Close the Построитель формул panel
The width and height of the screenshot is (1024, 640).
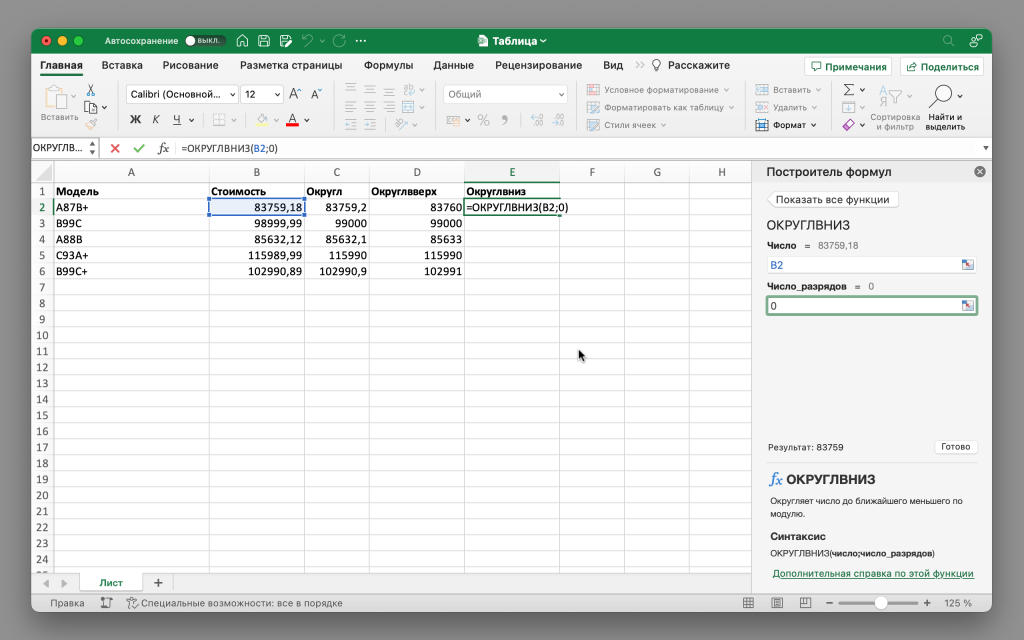click(x=980, y=172)
